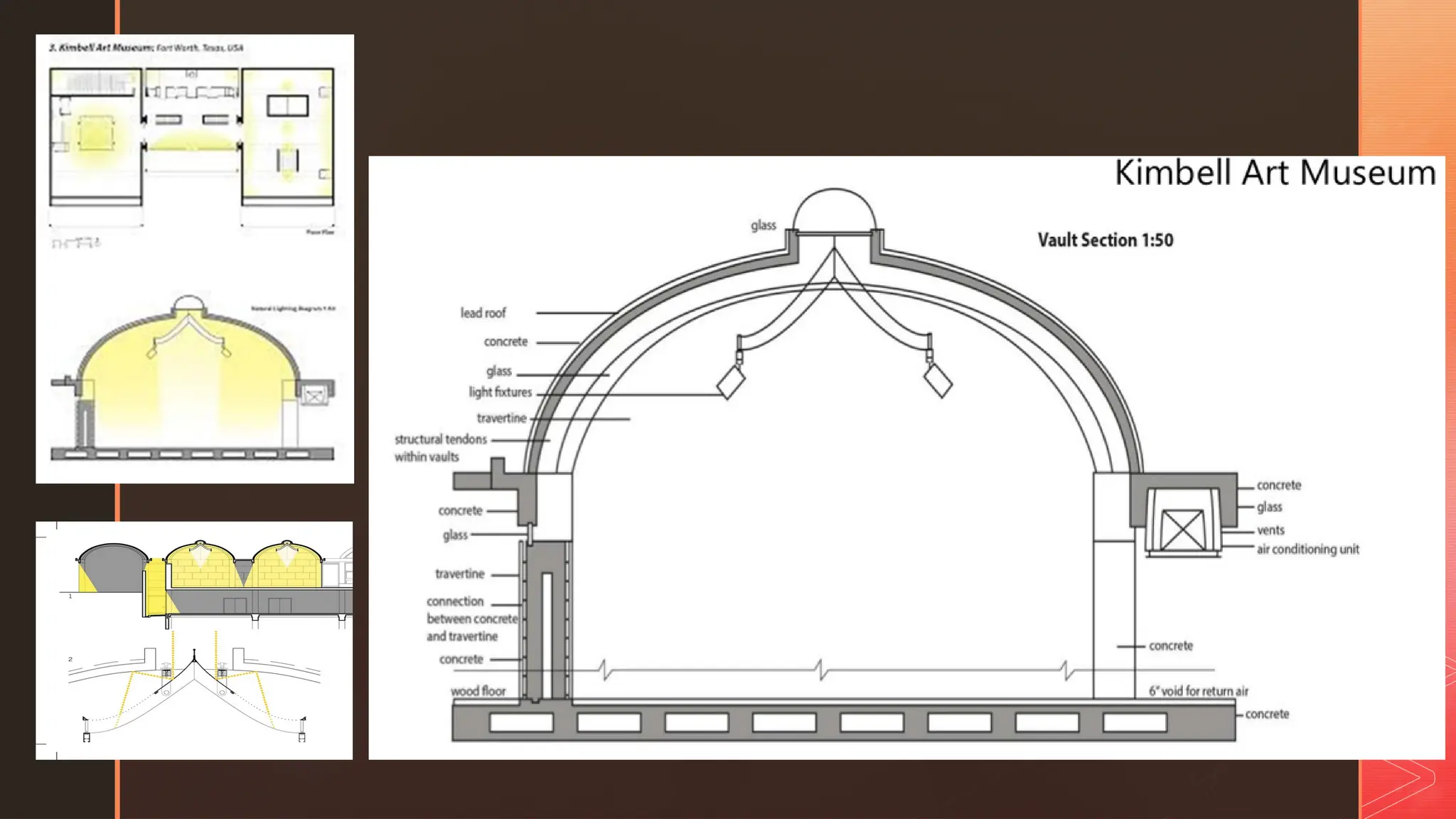Select the 'lead roof' label
1456x819 pixels.
tap(483, 313)
